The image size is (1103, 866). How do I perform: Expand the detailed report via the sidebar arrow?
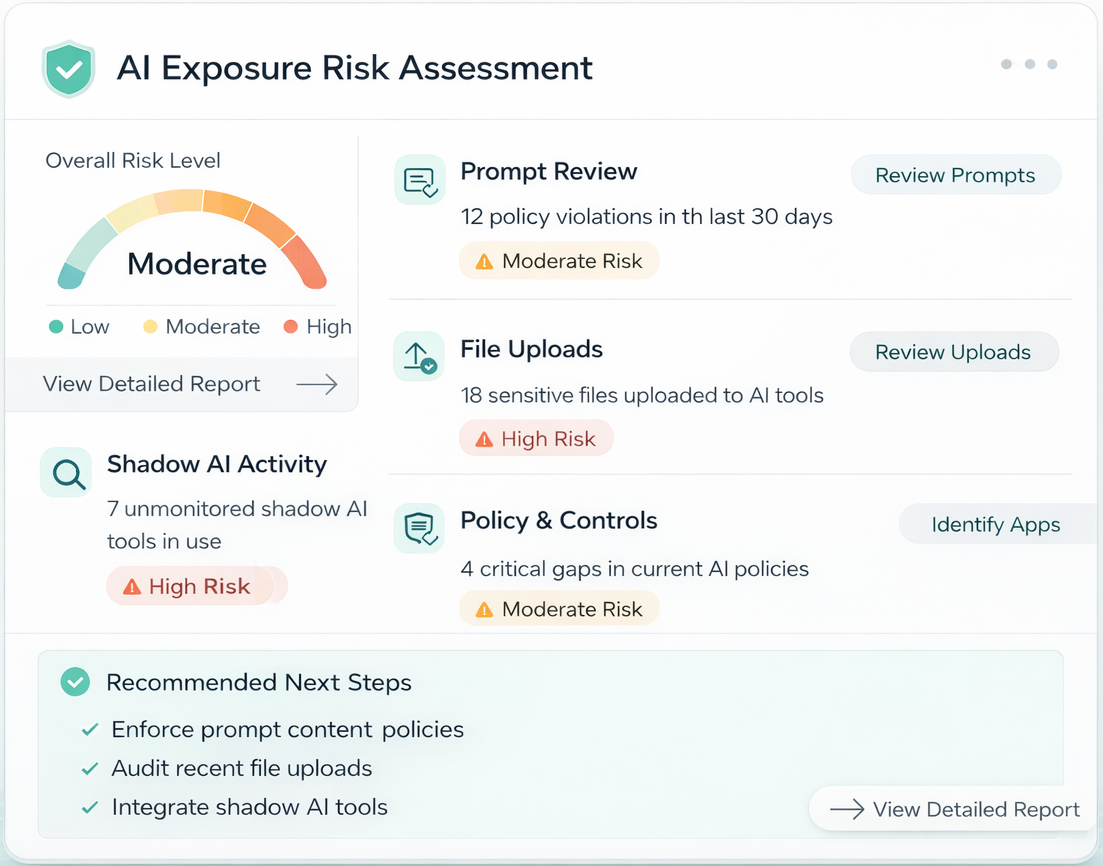coord(316,383)
